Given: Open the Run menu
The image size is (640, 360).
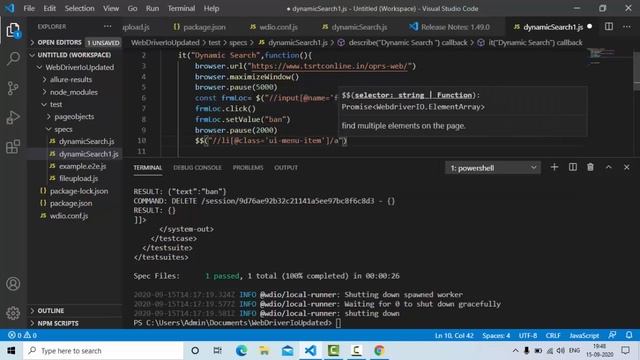Looking at the screenshot, I should click(152, 8).
